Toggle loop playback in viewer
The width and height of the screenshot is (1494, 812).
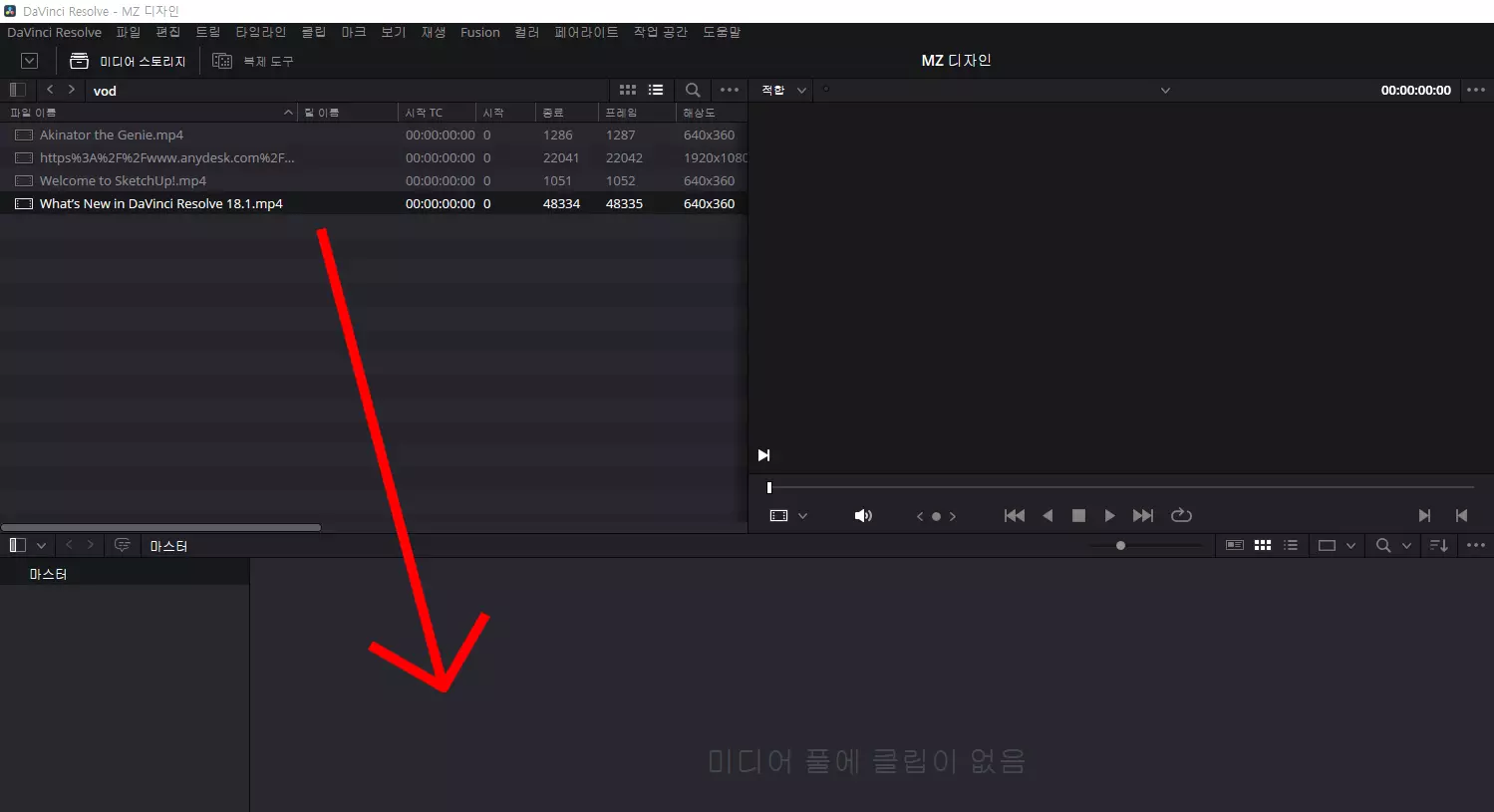1181,515
